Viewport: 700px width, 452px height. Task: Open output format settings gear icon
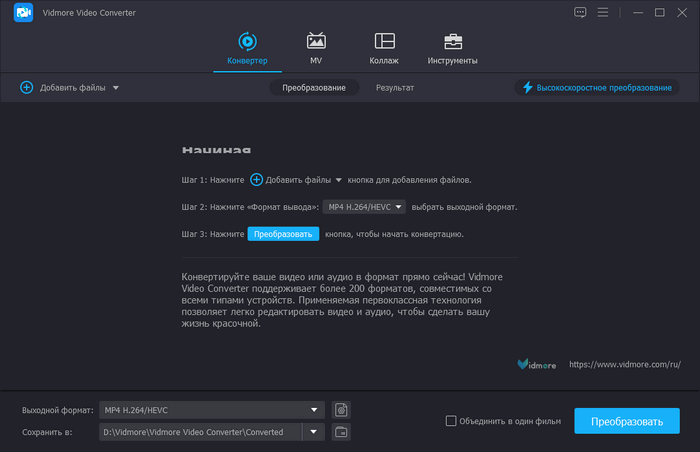pyautogui.click(x=341, y=410)
